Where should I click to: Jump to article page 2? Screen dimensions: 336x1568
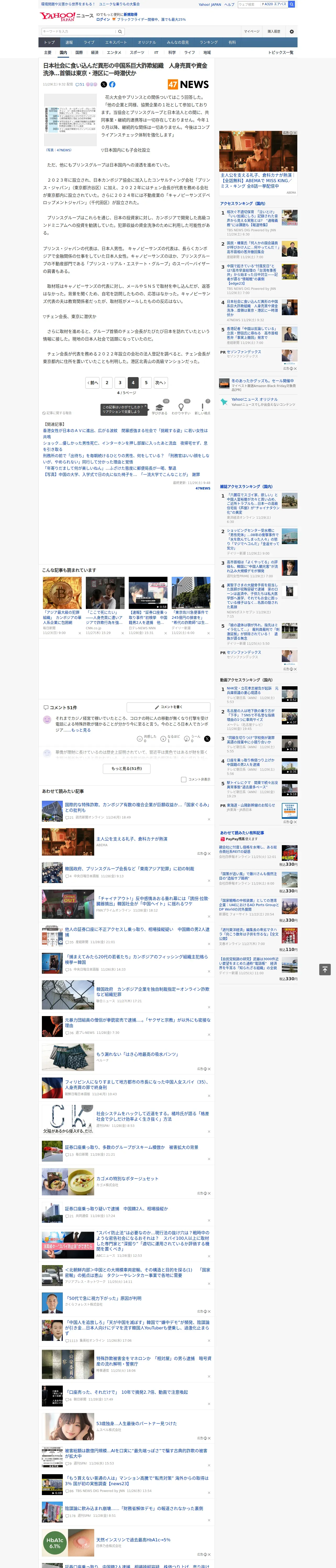pos(107,383)
